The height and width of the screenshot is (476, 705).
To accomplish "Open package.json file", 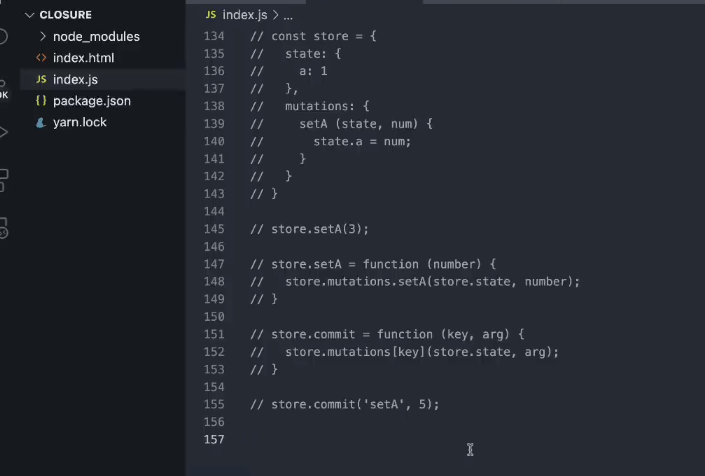I will coord(92,101).
